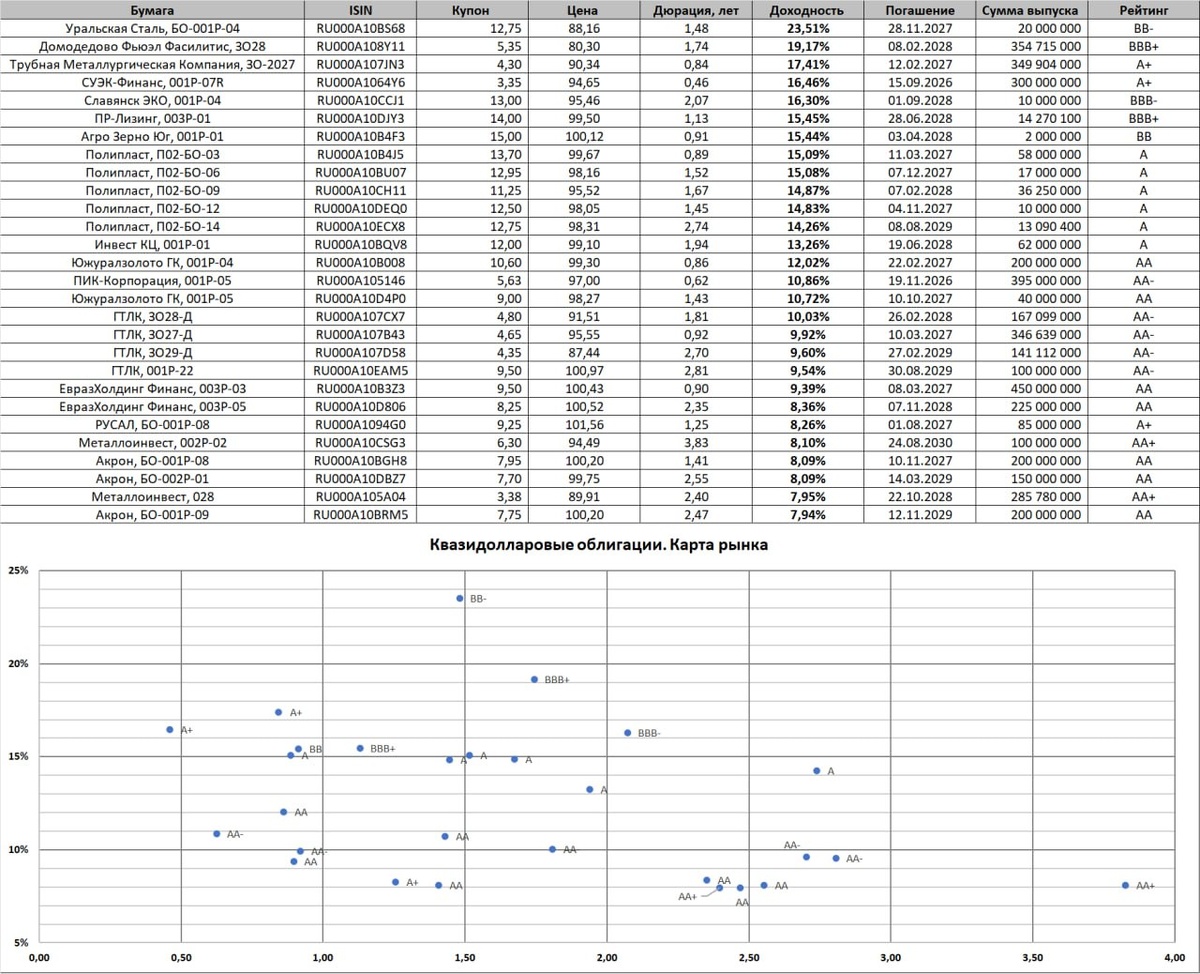
Task: Click the '3,50' x-axis label
Action: (1033, 957)
